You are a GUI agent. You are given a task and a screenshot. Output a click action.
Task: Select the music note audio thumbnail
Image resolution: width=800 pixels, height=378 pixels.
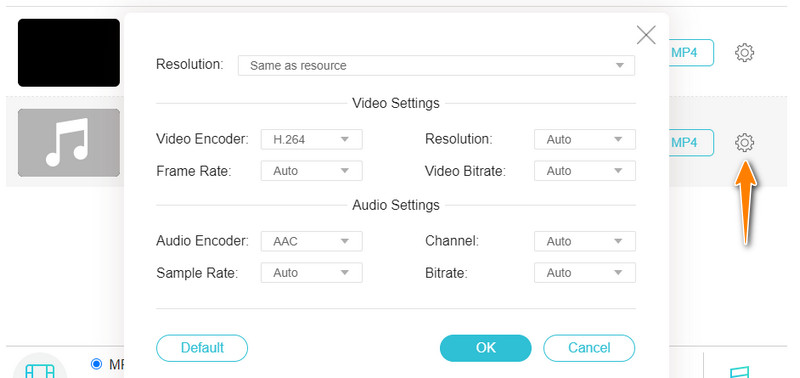coord(69,142)
